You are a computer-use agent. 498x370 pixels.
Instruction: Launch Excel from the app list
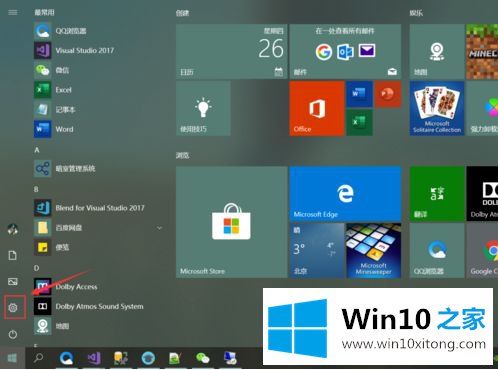tap(97, 90)
